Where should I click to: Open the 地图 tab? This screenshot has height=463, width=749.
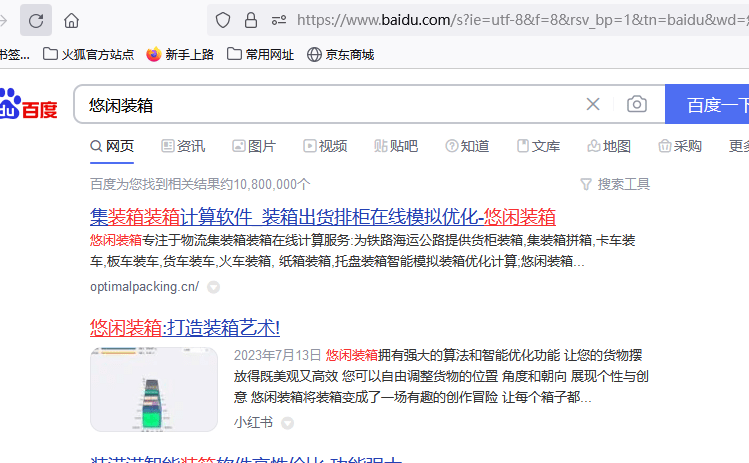point(609,146)
